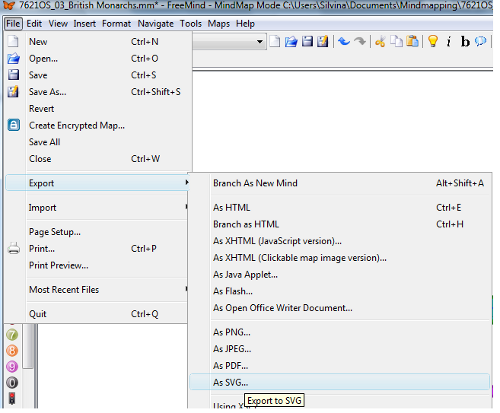This screenshot has height=413, width=500.
Task: Click the New map icon in toolbar
Action: (x=275, y=42)
